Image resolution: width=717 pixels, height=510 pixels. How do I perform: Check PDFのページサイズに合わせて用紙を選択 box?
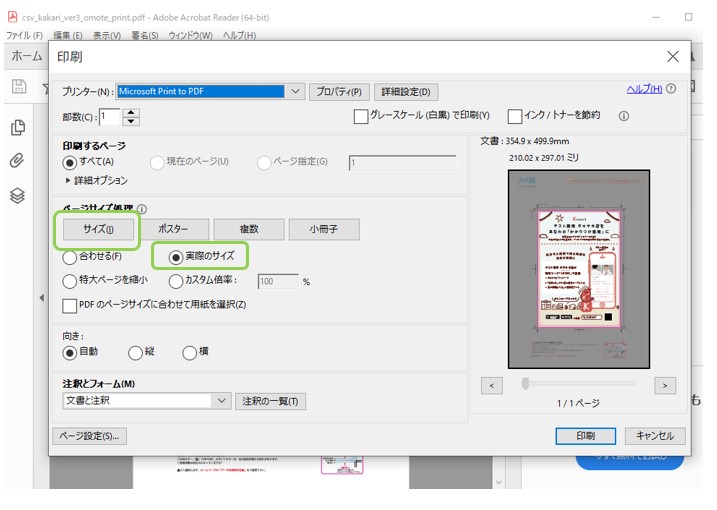pos(70,306)
